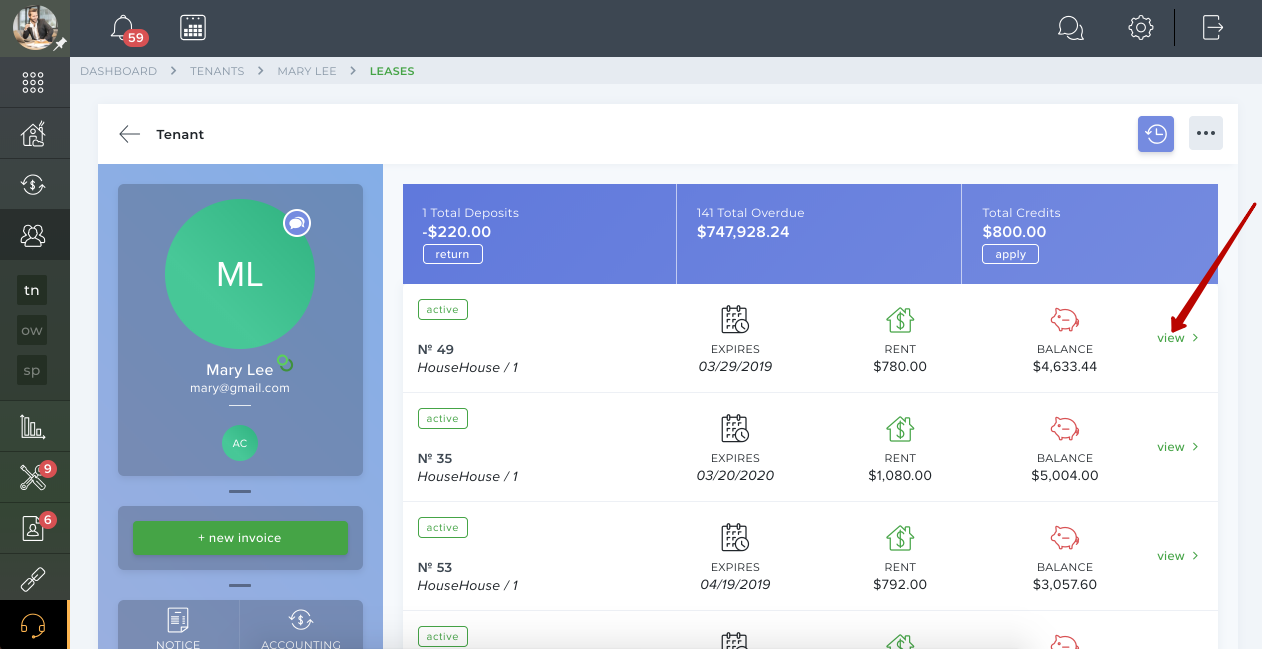
Task: Click the $792.00 rent amount
Action: 900,585
